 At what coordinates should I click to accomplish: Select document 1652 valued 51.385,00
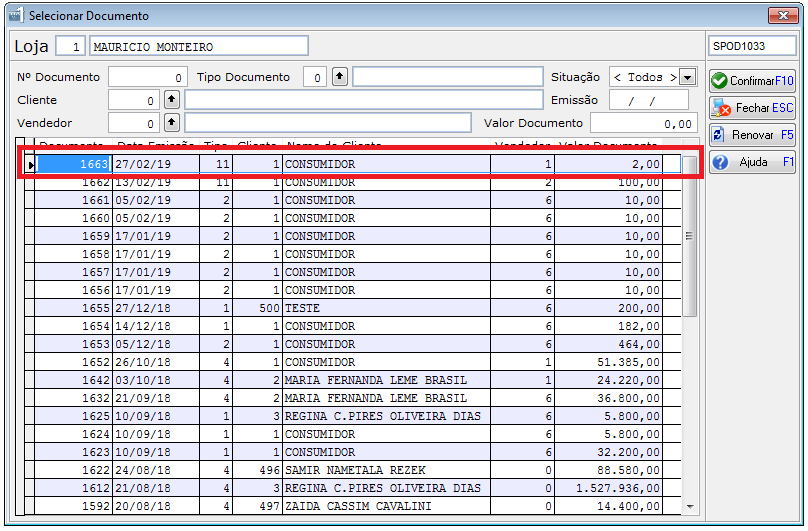coord(353,362)
